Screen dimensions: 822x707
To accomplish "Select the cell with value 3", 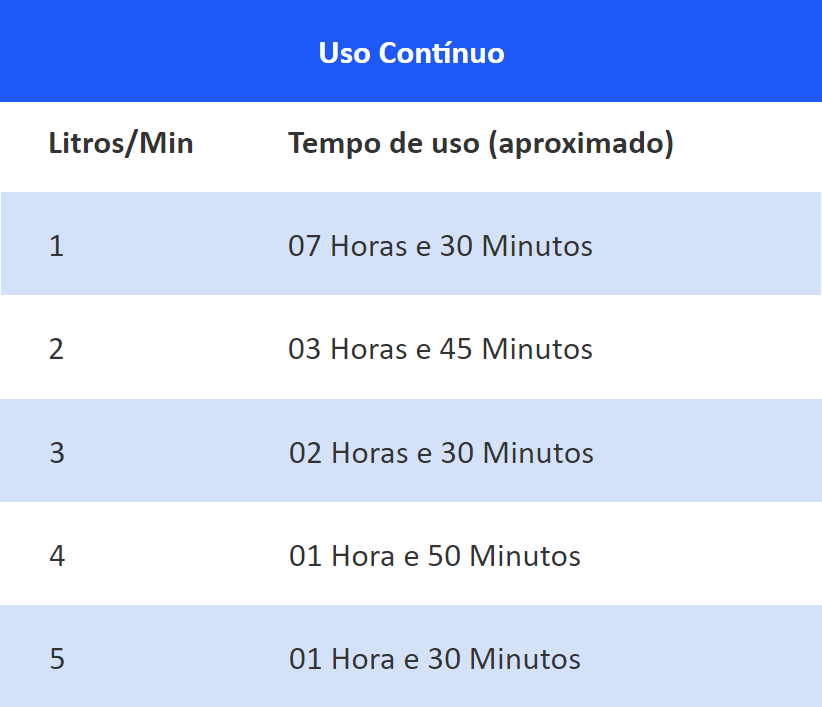I will 57,453.
